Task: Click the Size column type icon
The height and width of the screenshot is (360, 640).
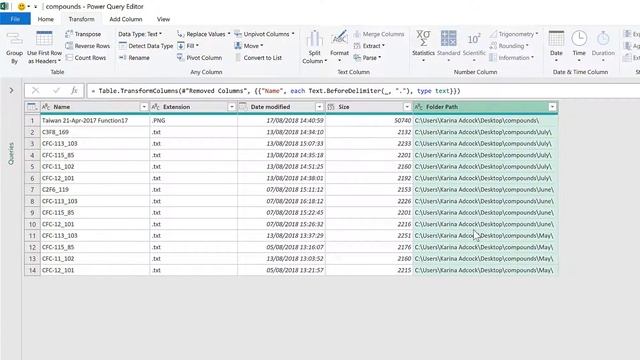Action: (331, 107)
